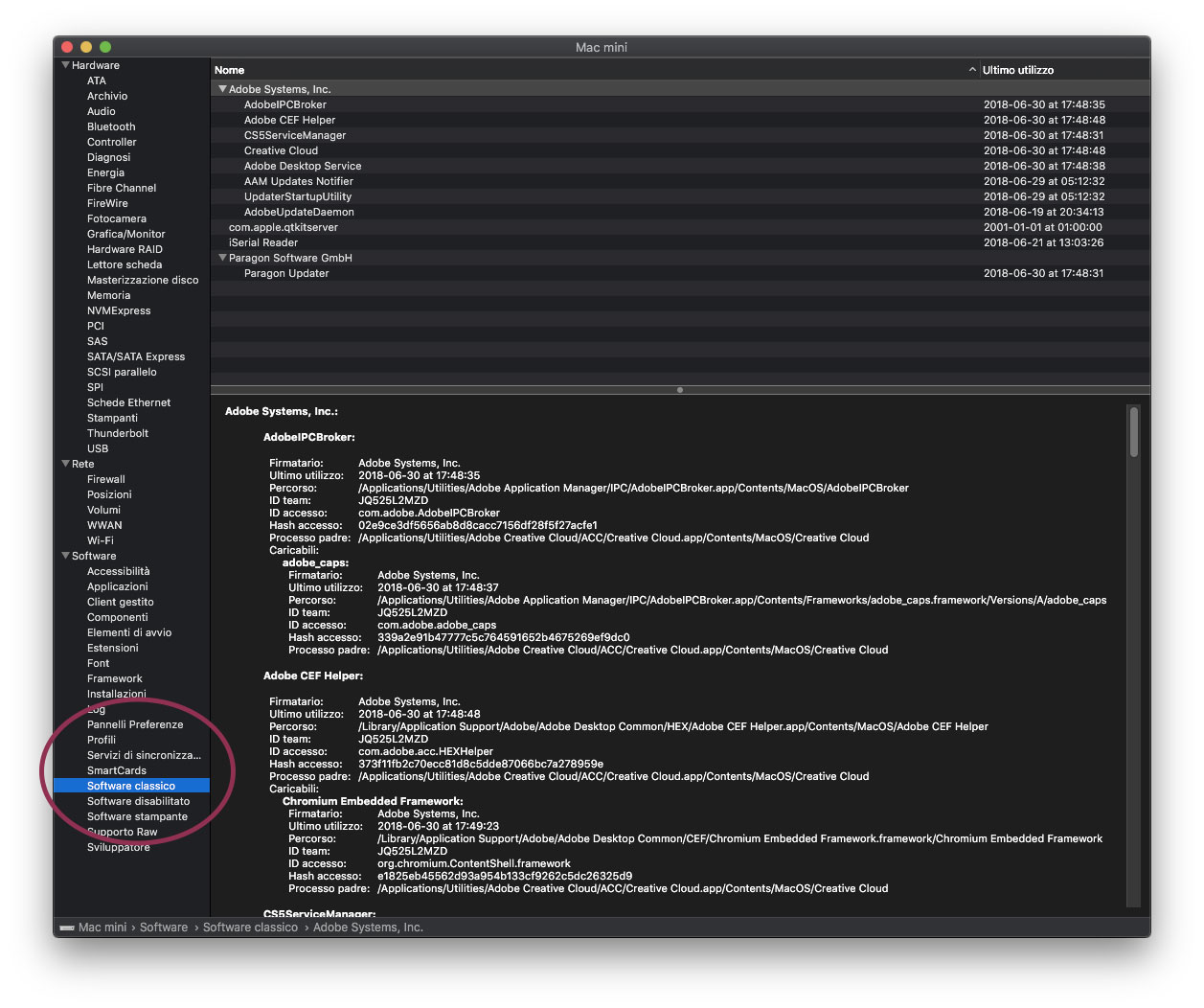Select Fotocamera in the sidebar
Viewport: 1204px width, 1008px height.
pos(117,218)
